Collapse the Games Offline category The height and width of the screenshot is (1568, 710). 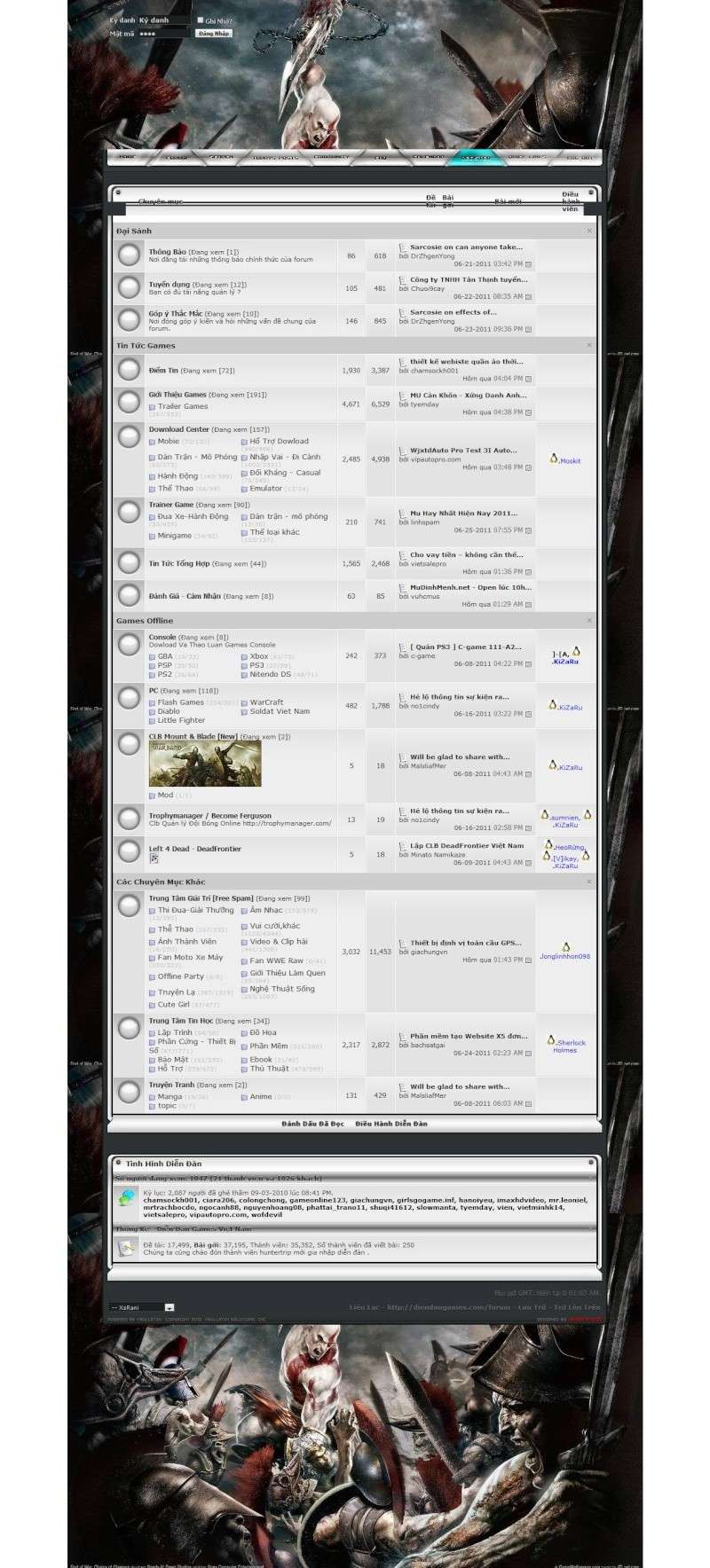589,620
